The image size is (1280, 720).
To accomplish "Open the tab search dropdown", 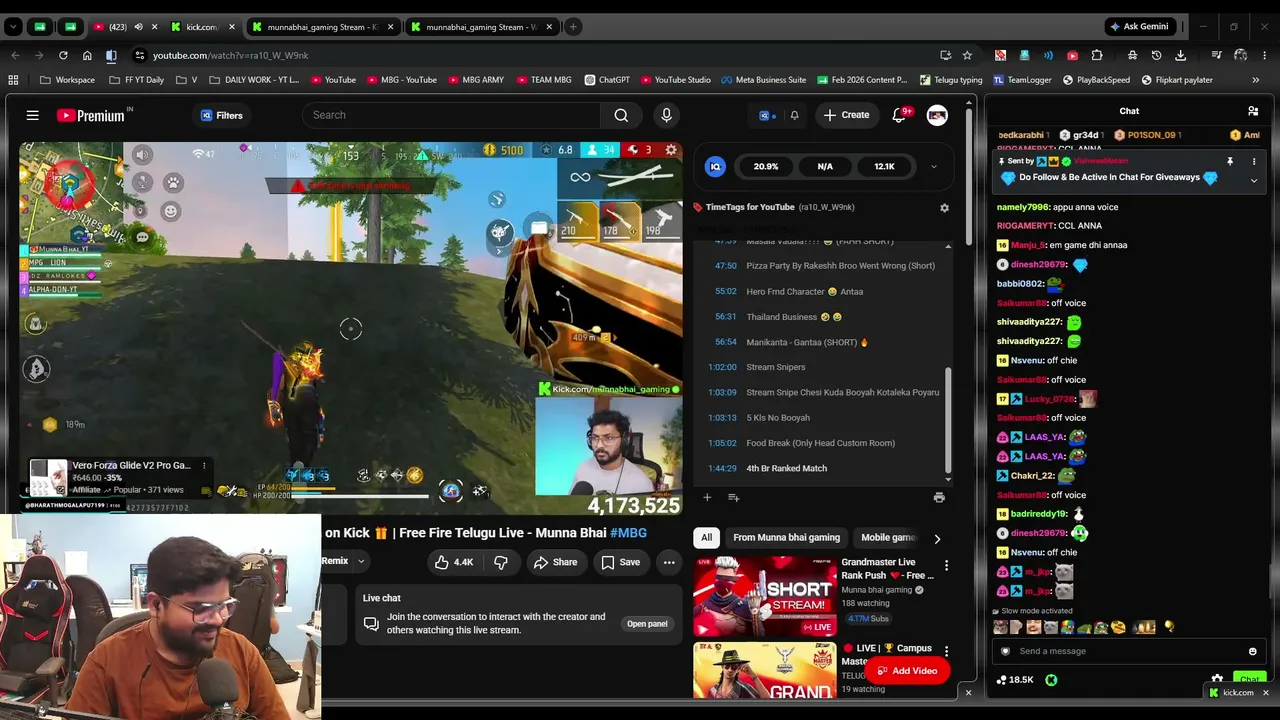I will 14,27.
